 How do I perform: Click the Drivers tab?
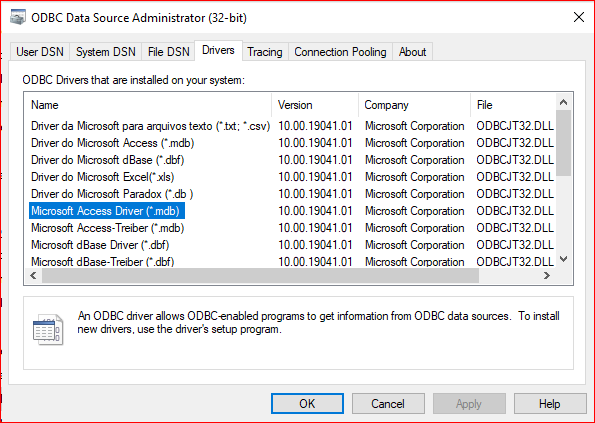point(218,50)
